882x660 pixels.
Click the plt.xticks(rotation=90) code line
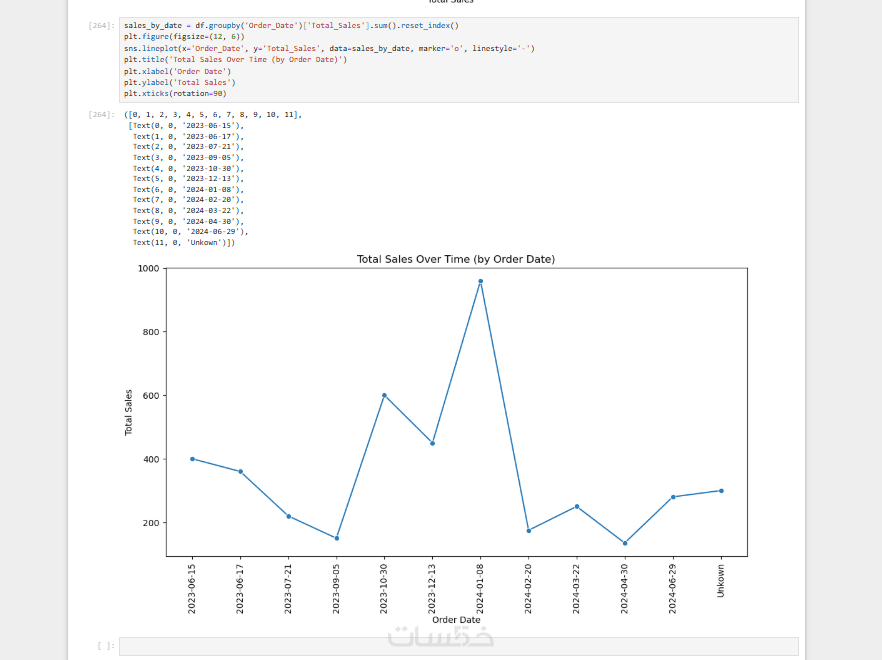(175, 93)
